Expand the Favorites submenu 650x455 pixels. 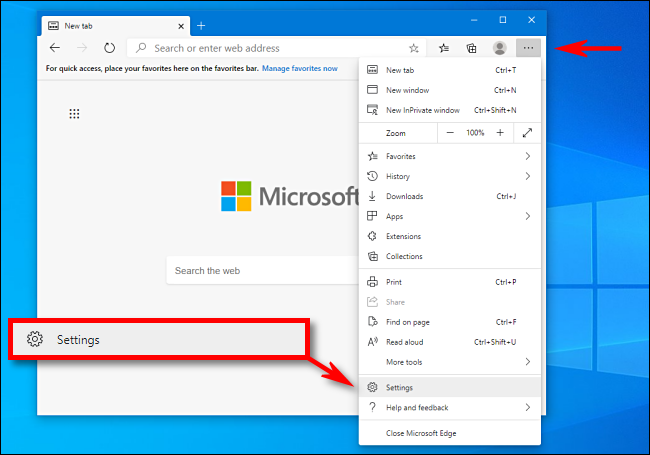450,156
